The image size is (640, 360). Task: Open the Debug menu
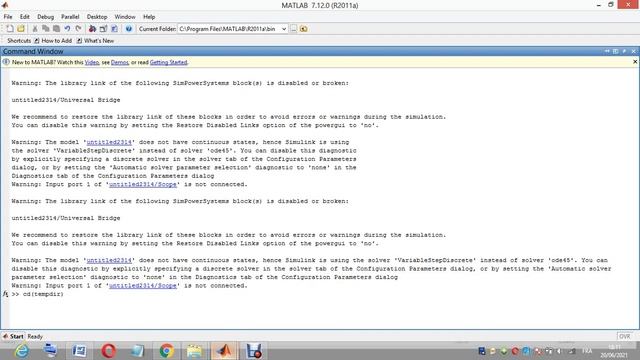tap(45, 17)
